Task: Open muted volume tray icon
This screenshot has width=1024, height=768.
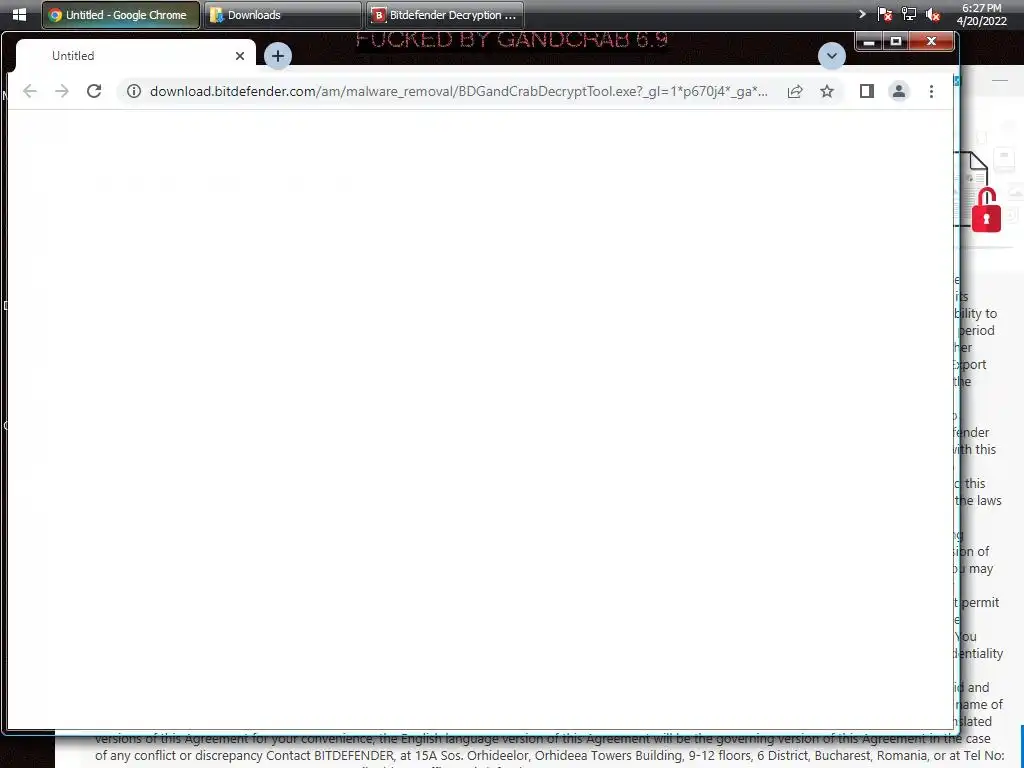Action: click(933, 14)
